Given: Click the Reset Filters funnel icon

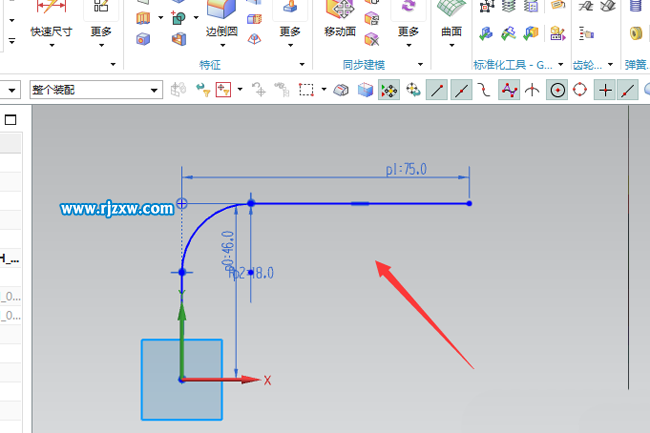Looking at the screenshot, I should click(x=203, y=90).
